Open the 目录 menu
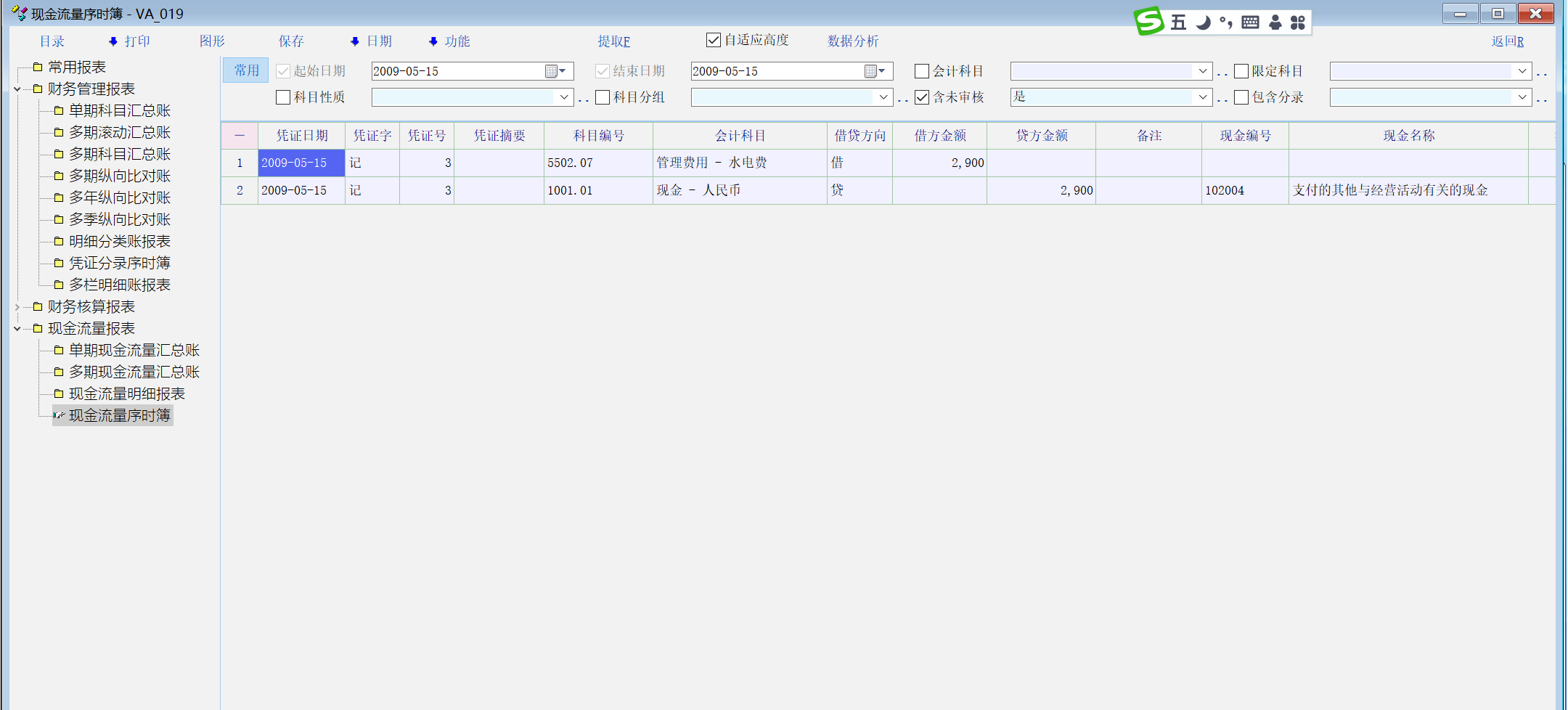Image resolution: width=1568 pixels, height=710 pixels. 52,41
